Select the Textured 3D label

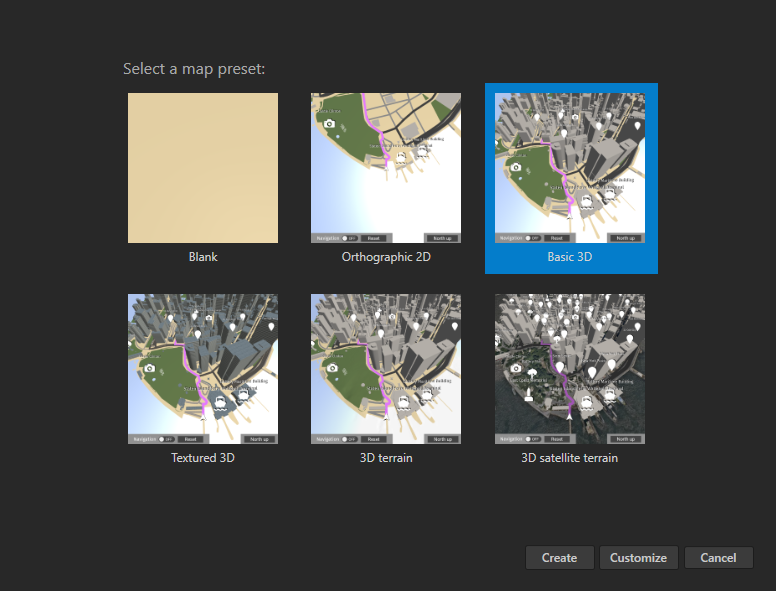point(203,458)
